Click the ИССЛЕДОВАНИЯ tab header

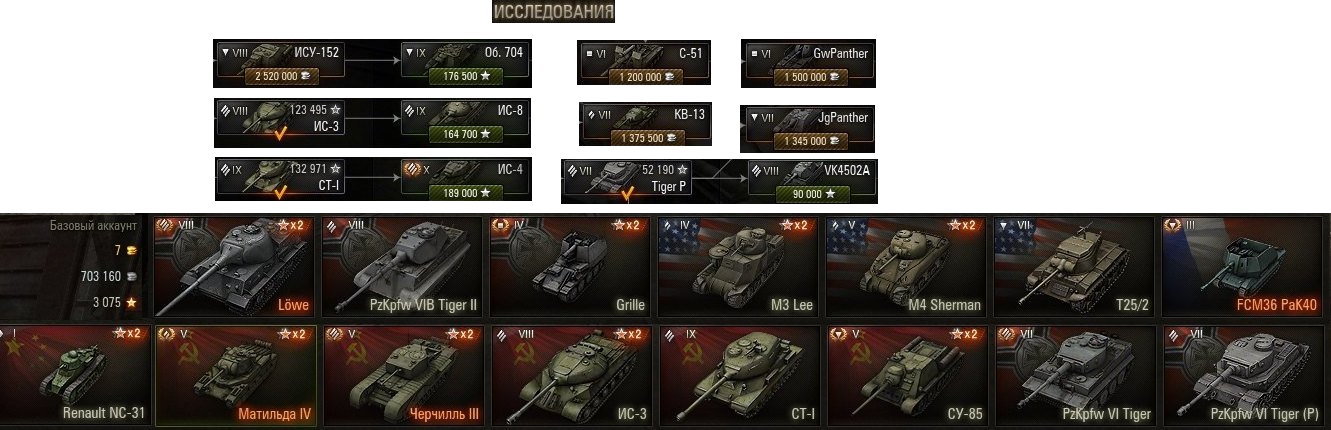point(553,12)
